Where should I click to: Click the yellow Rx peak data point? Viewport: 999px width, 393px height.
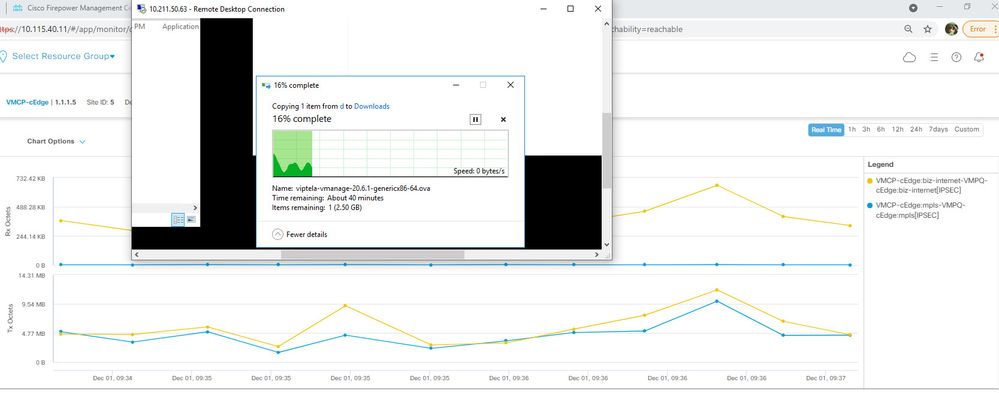[717, 185]
